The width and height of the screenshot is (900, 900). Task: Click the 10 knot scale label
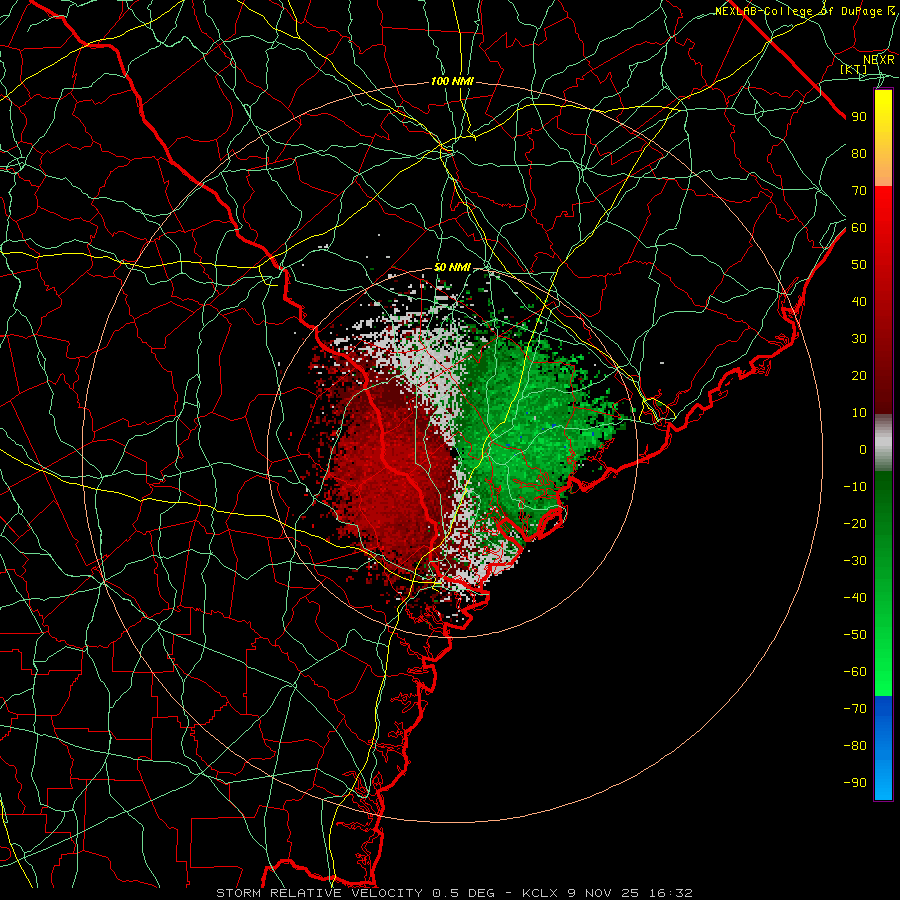click(x=859, y=413)
